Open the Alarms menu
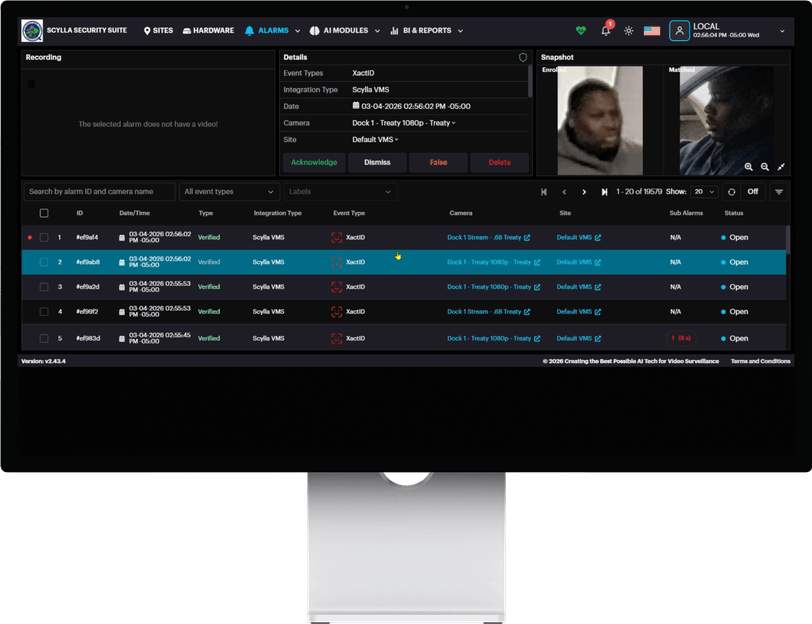This screenshot has height=624, width=812. click(267, 31)
